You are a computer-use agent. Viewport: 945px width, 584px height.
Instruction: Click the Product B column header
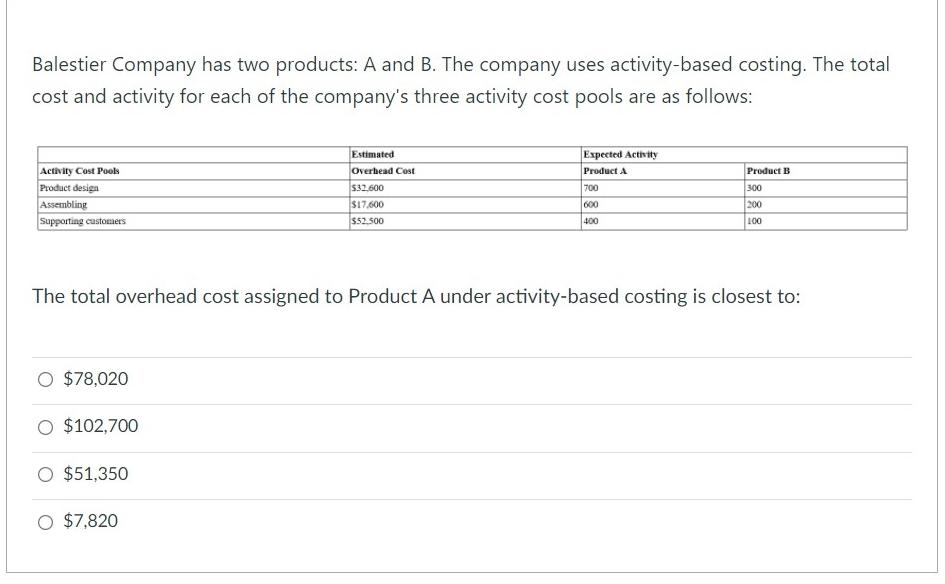pyautogui.click(x=826, y=171)
